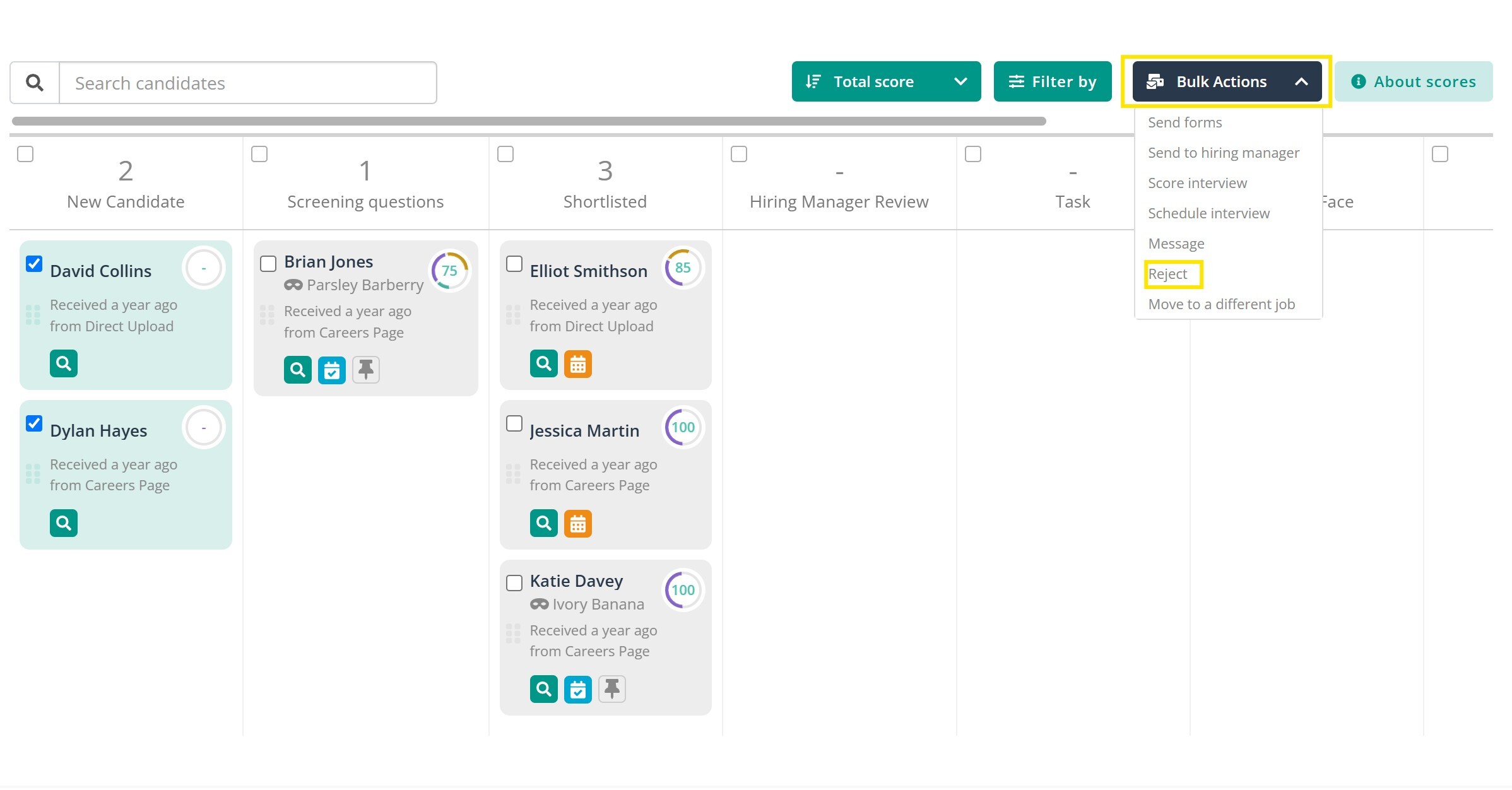Click Dylan Hayes' empty score circle
1512x790 pixels.
tap(203, 427)
